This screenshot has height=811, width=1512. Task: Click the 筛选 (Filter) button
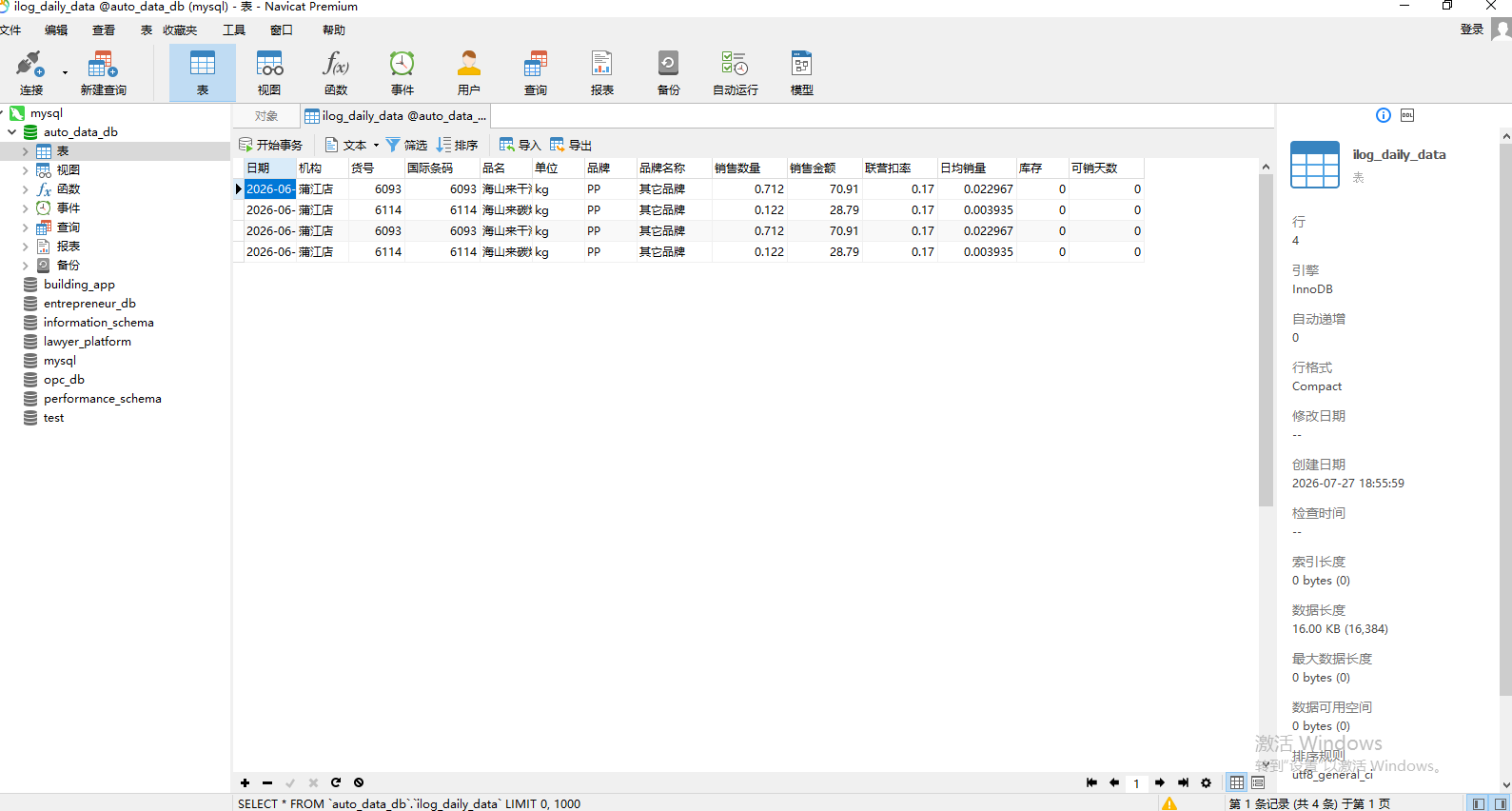pos(406,145)
